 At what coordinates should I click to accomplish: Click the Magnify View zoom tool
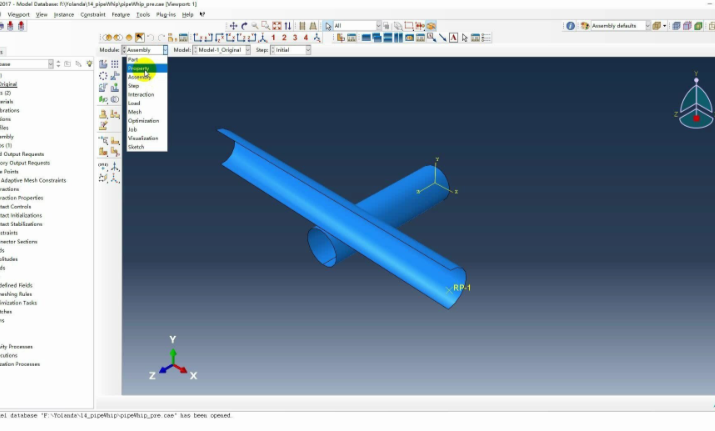tap(256, 25)
